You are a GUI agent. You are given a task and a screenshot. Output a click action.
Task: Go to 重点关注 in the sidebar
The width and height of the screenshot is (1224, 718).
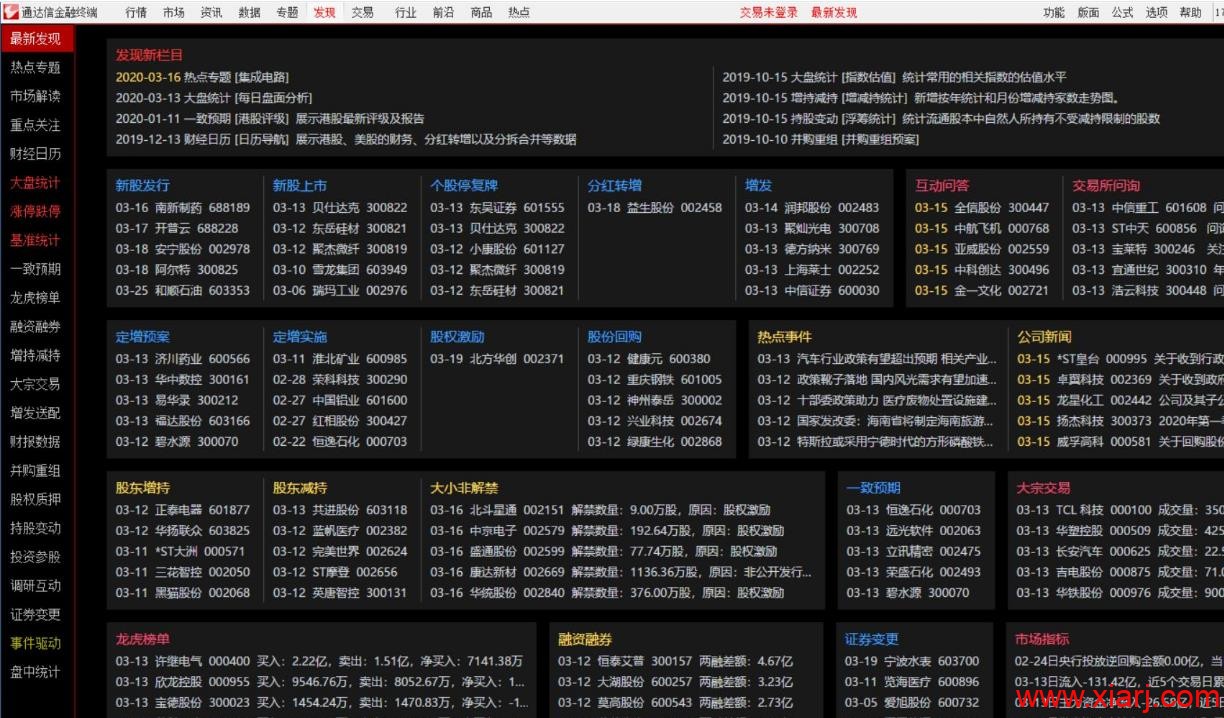point(36,126)
